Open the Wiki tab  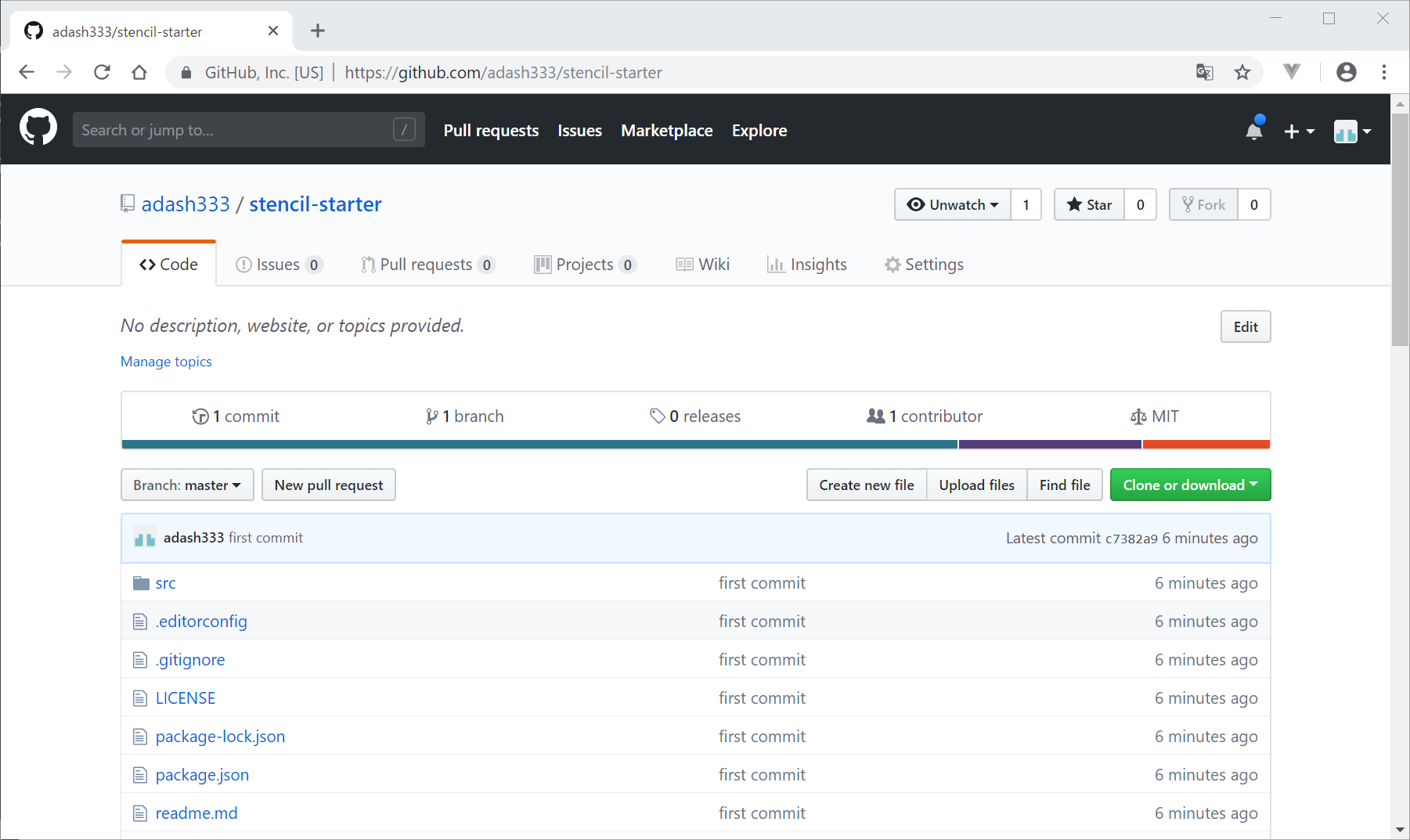[x=703, y=265]
